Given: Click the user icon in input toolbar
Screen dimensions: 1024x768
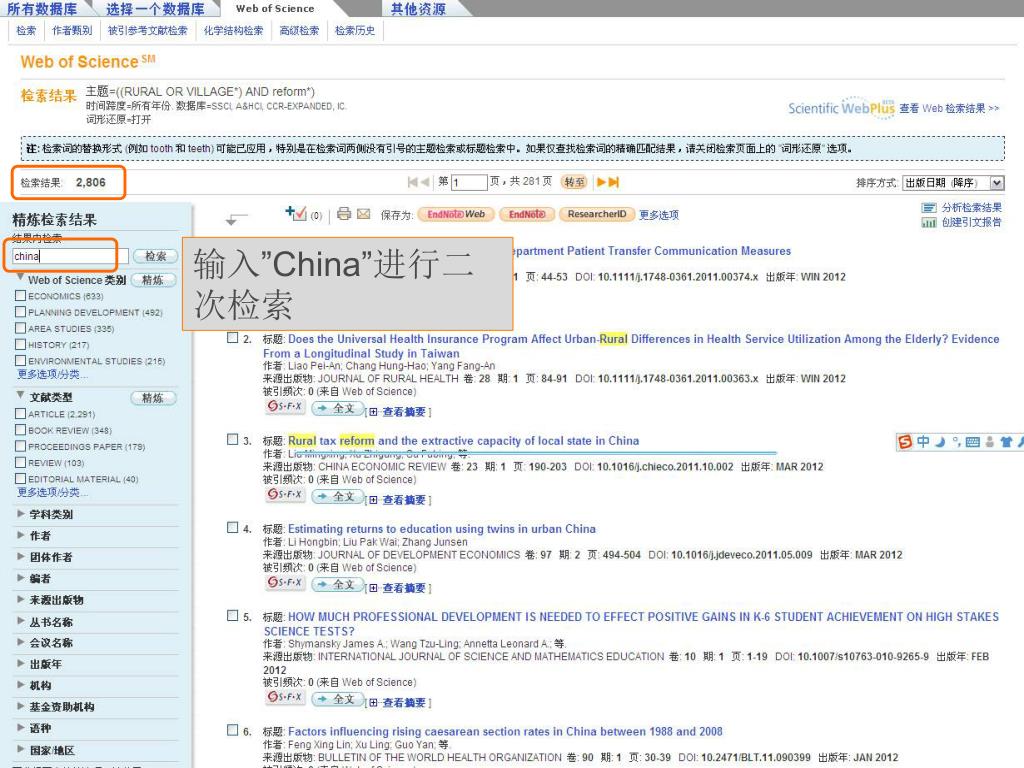Looking at the screenshot, I should [x=989, y=442].
